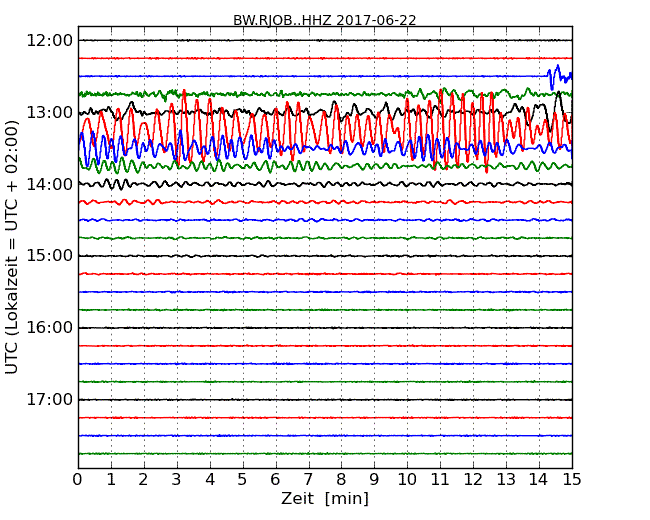The height and width of the screenshot is (520, 650).
Task: Click the x-axis tick label 6
Action: [x=276, y=480]
